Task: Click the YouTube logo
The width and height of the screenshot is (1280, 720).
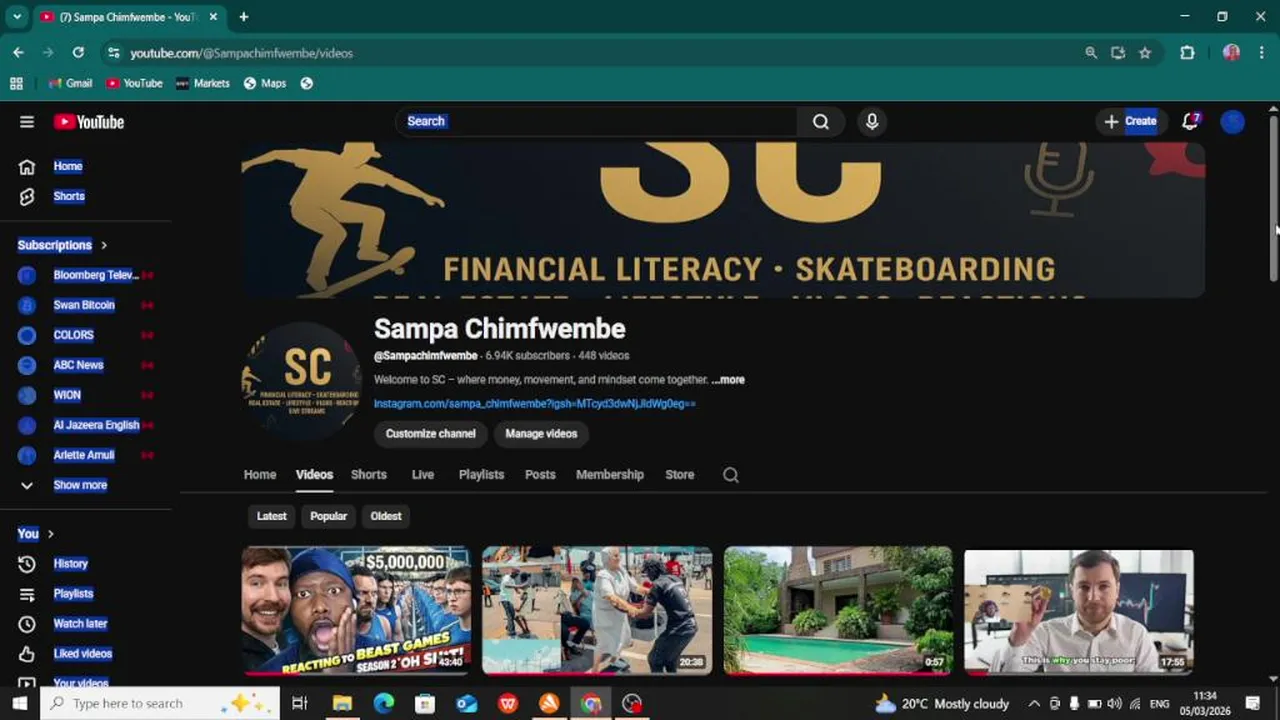Action: (89, 122)
